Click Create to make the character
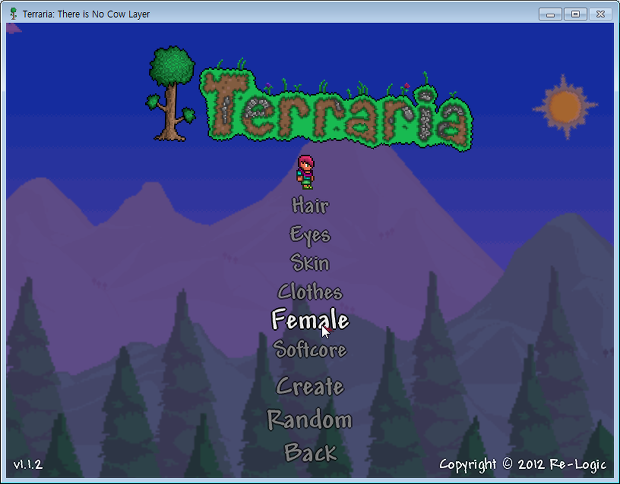Image resolution: width=620 pixels, height=484 pixels. (310, 386)
